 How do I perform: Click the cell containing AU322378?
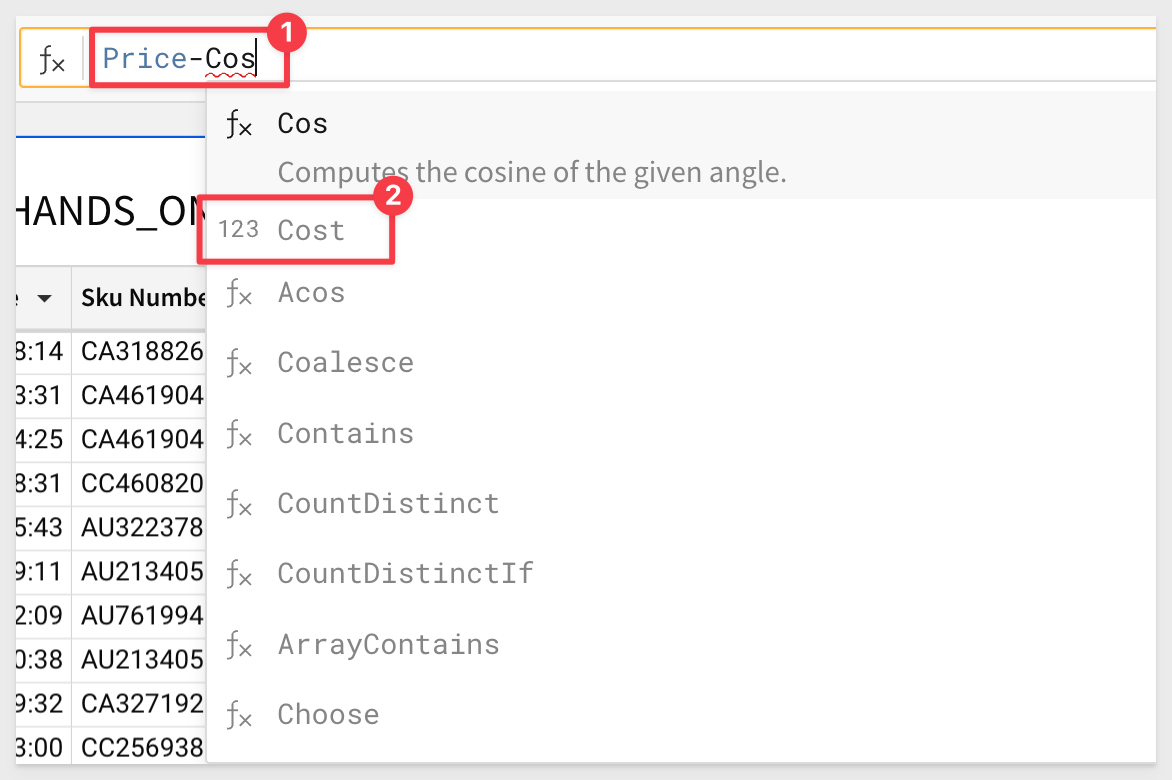[x=139, y=527]
